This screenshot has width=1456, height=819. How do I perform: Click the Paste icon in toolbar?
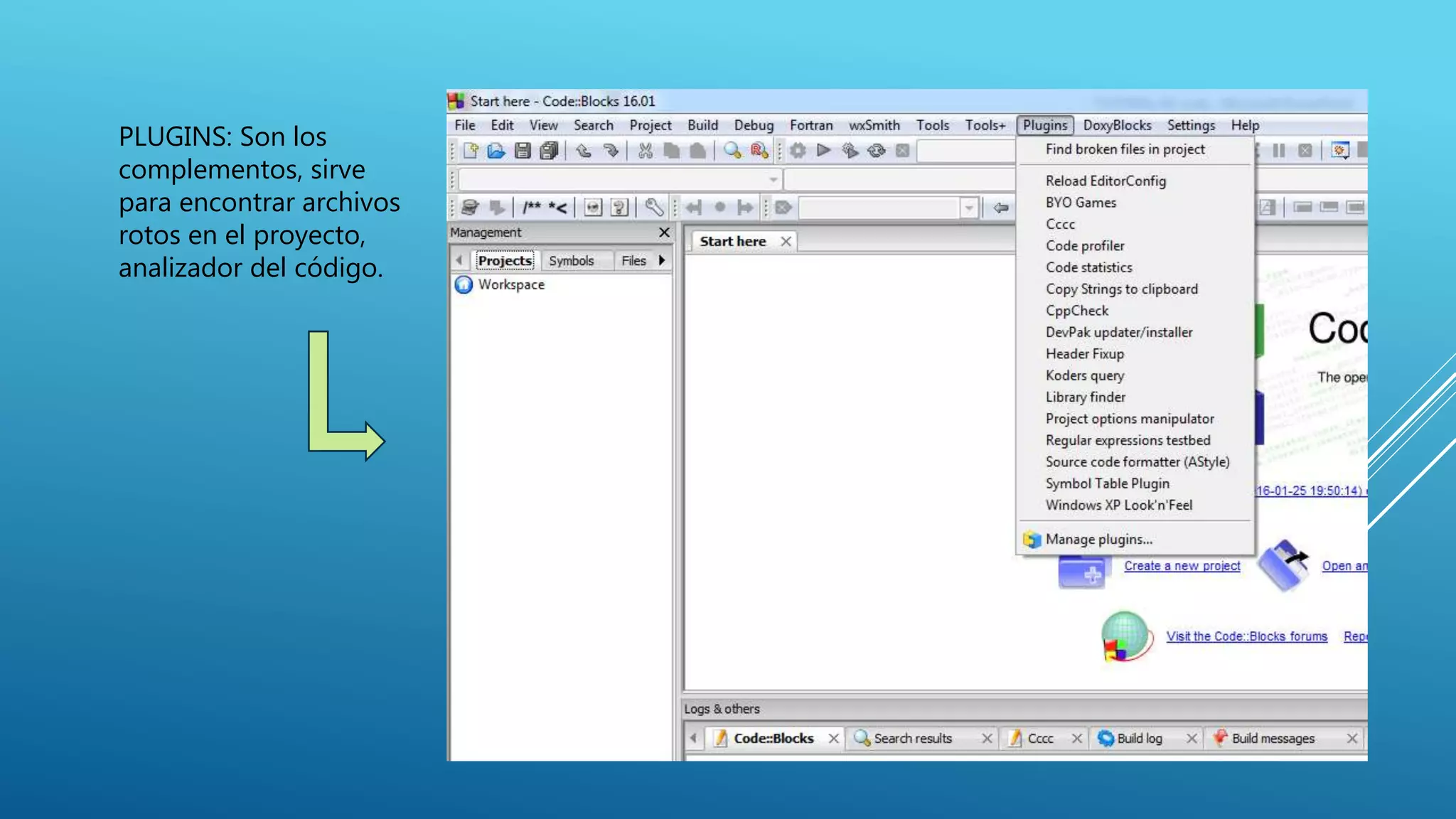[x=698, y=150]
